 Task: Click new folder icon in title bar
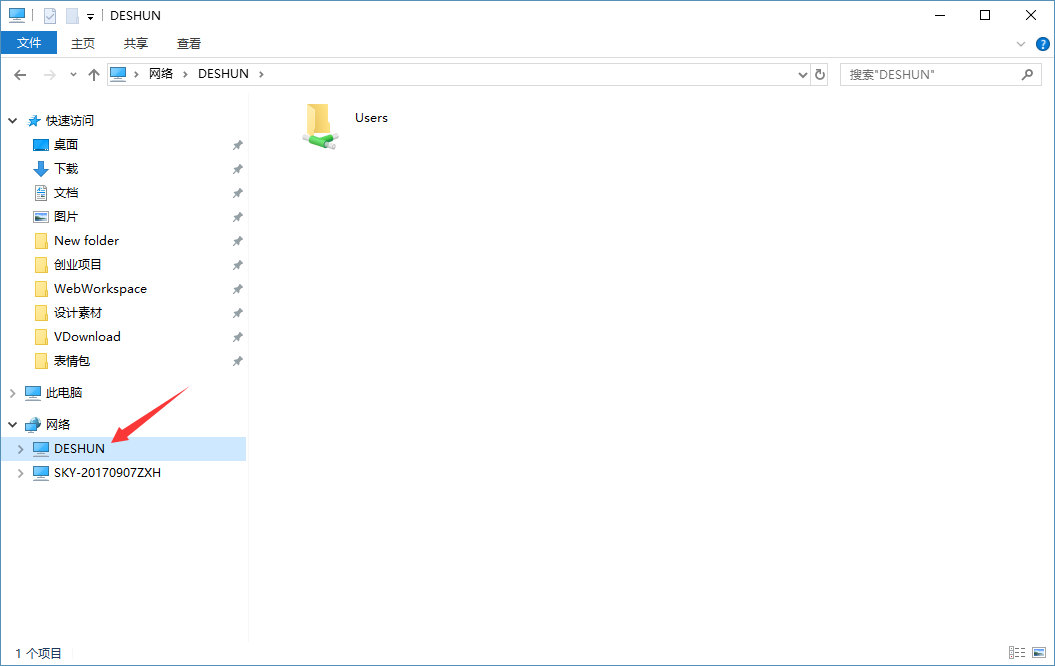[72, 15]
